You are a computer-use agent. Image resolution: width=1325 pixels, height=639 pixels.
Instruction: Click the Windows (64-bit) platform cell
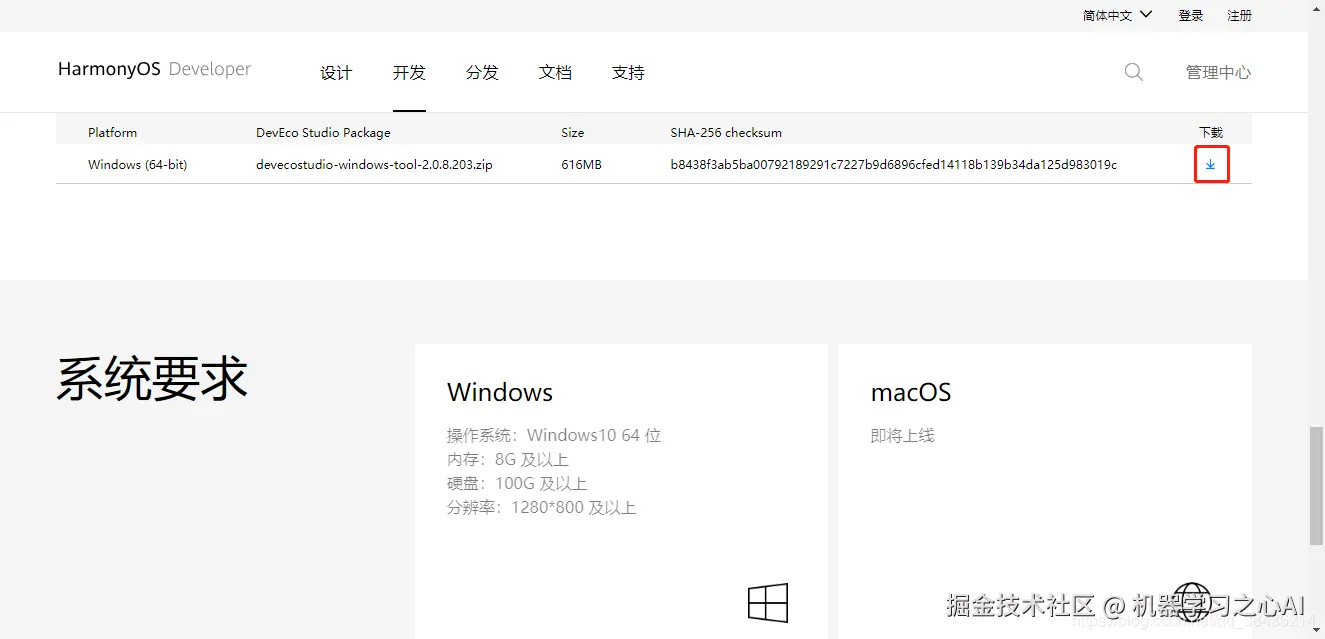(137, 164)
